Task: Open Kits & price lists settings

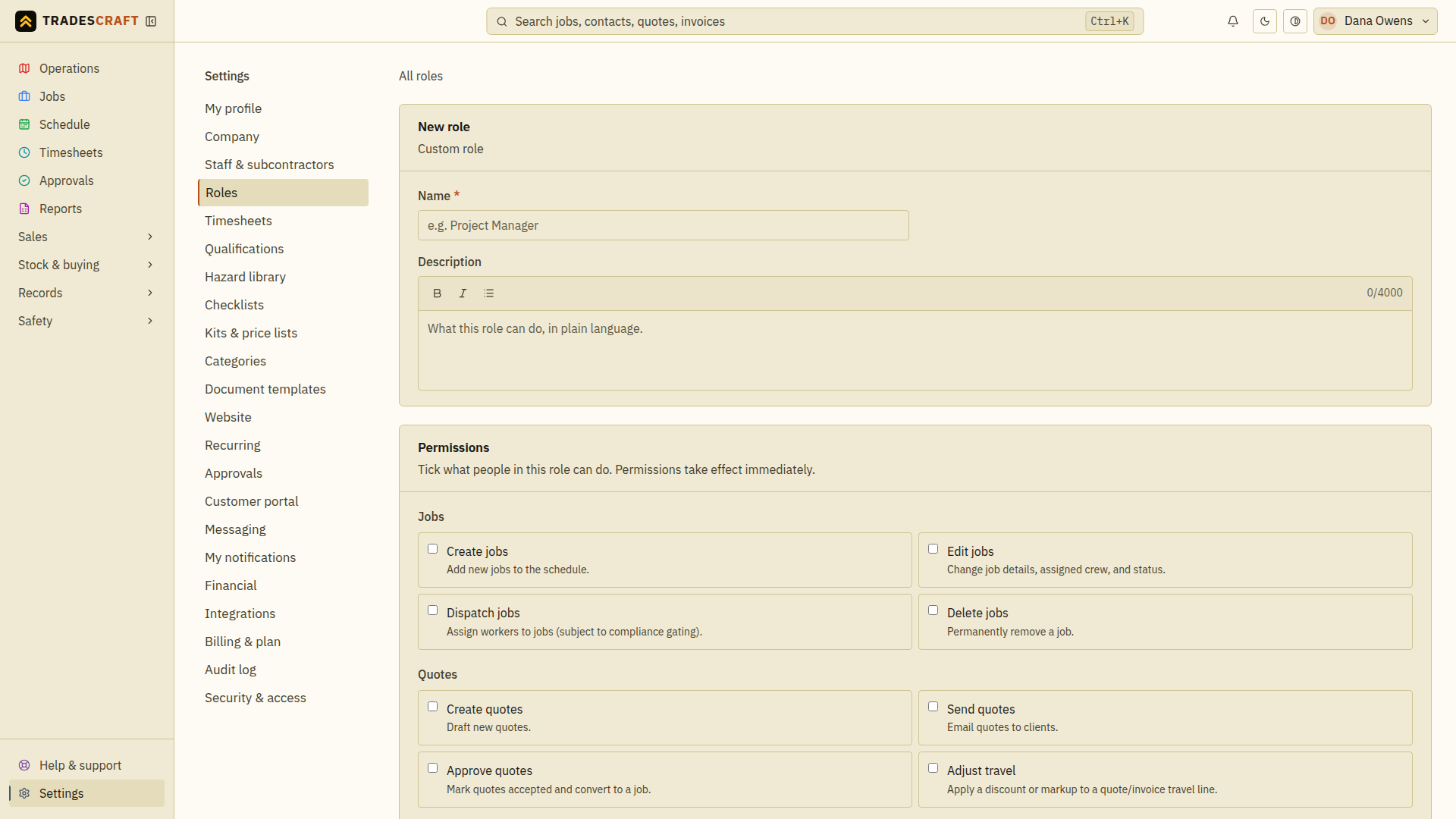Action: (x=283, y=333)
